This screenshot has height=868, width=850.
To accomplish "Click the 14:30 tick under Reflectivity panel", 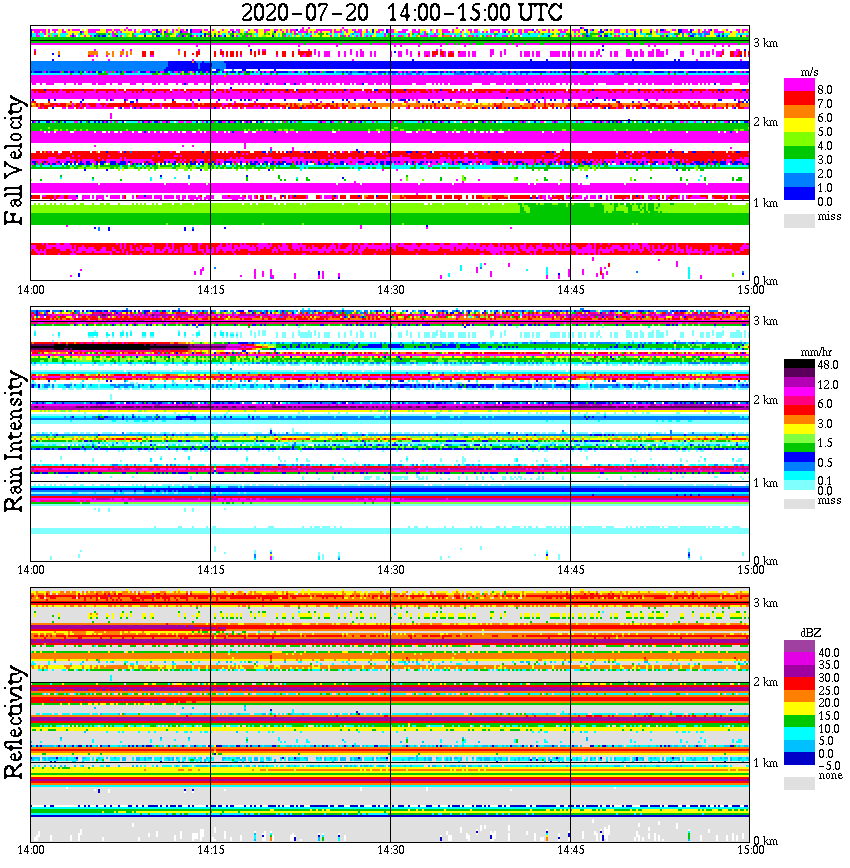I will point(390,850).
